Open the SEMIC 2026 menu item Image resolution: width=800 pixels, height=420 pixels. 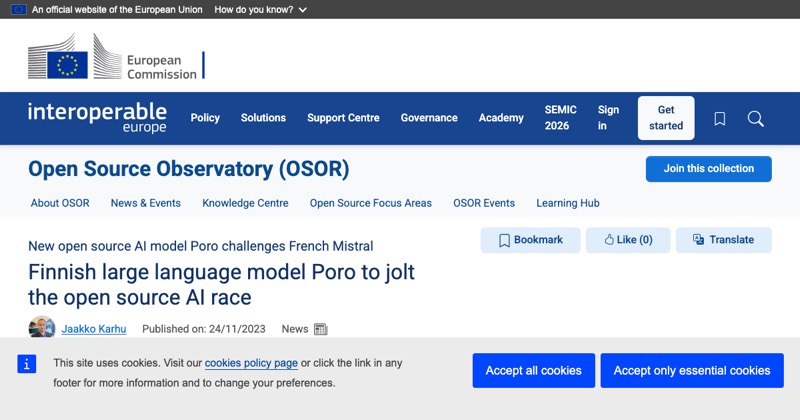561,118
